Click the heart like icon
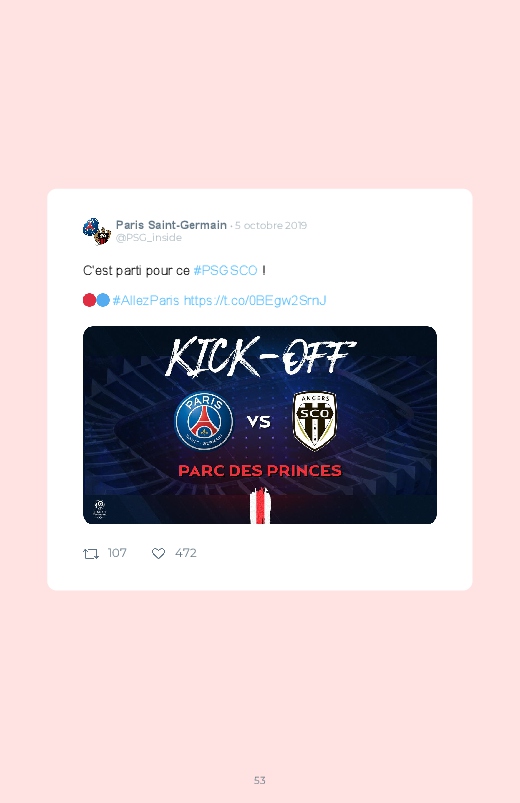The image size is (520, 803). point(158,554)
